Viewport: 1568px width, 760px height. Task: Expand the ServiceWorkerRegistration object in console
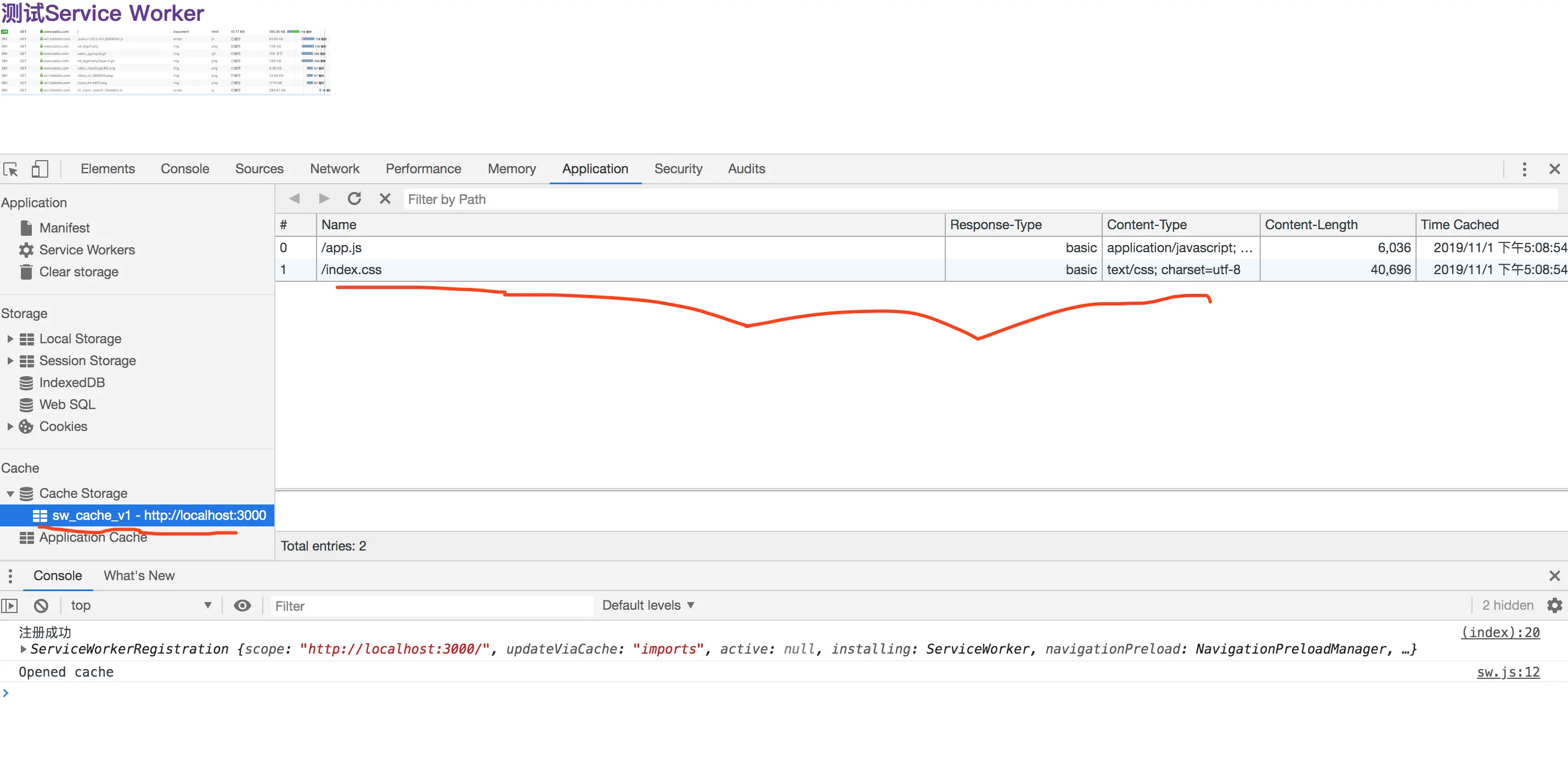click(x=23, y=649)
